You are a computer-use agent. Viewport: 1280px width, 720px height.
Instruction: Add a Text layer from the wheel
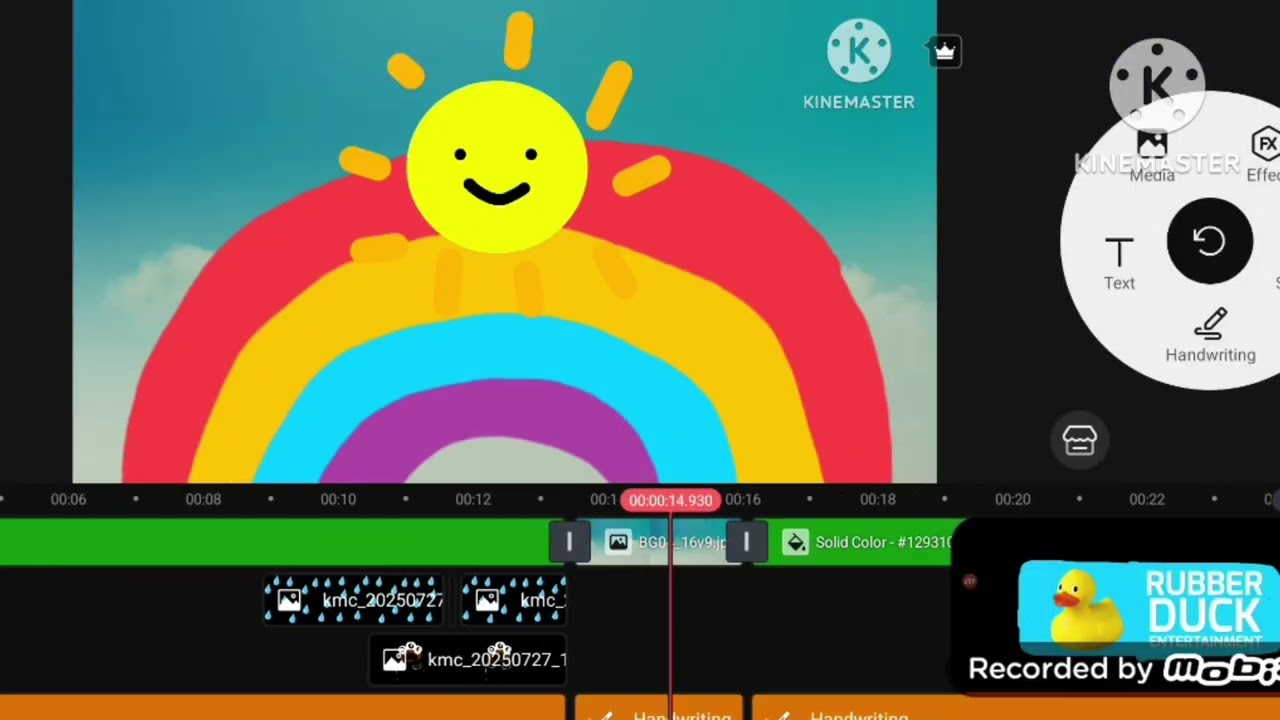[x=1119, y=264]
